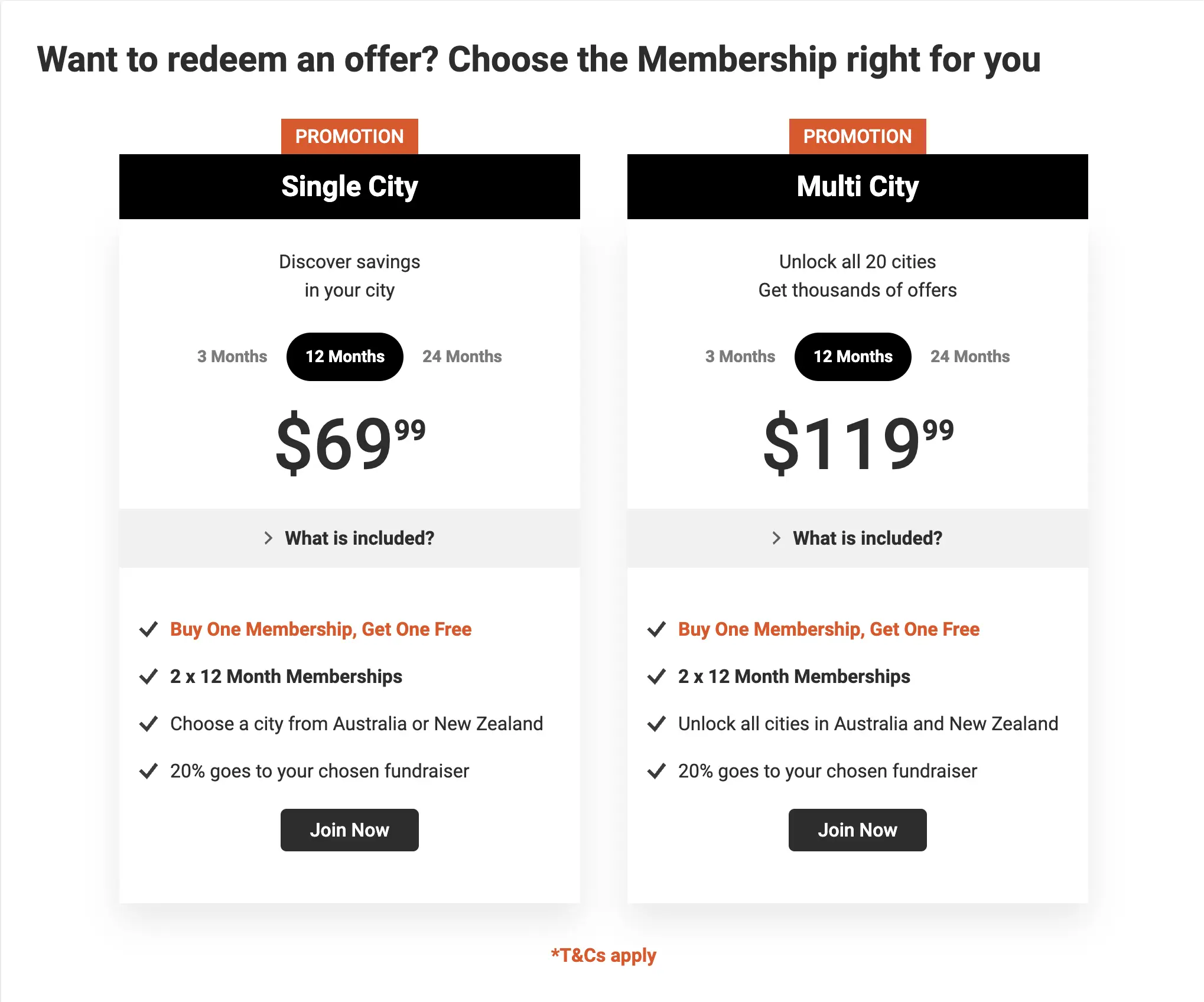Click checkmark beside Unlock all cities line
The width and height of the screenshot is (1204, 1002).
(656, 724)
